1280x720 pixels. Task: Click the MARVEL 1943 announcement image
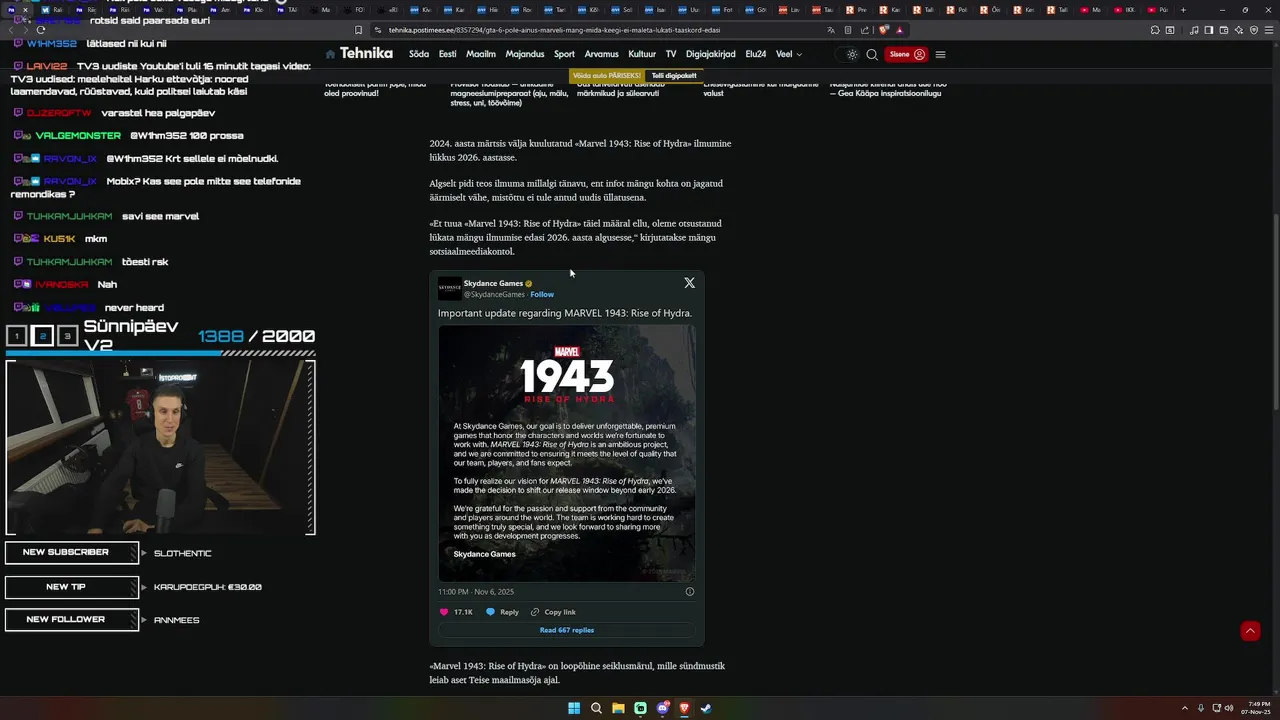[567, 453]
